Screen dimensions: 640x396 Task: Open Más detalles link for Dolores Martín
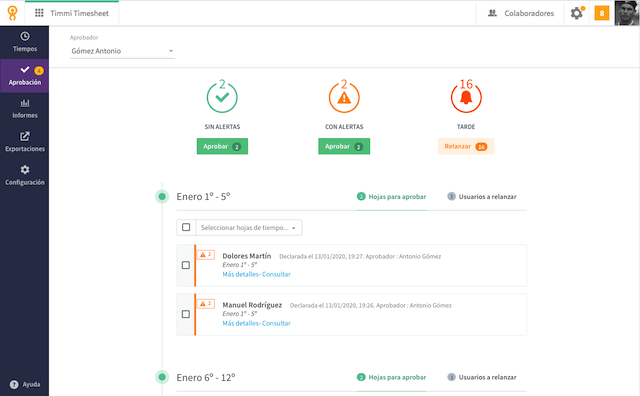[x=241, y=274]
